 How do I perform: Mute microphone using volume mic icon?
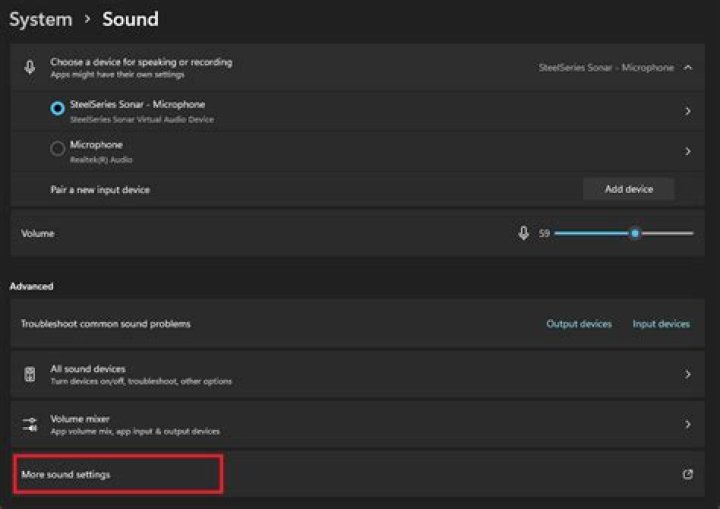click(523, 233)
